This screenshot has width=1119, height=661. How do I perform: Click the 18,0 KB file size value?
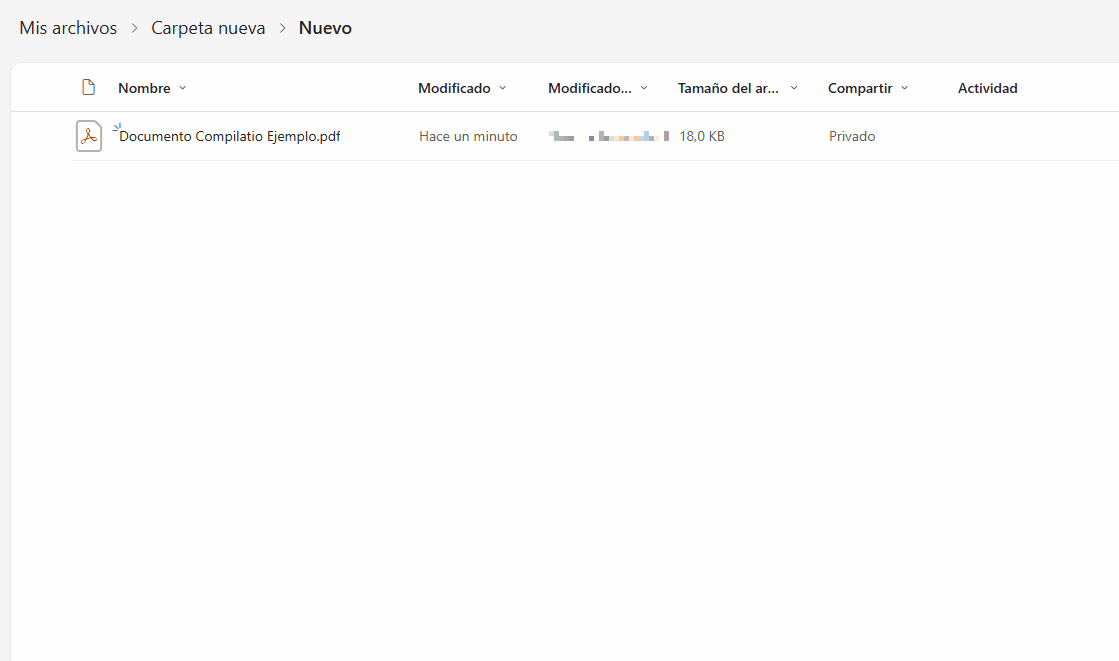(x=702, y=135)
